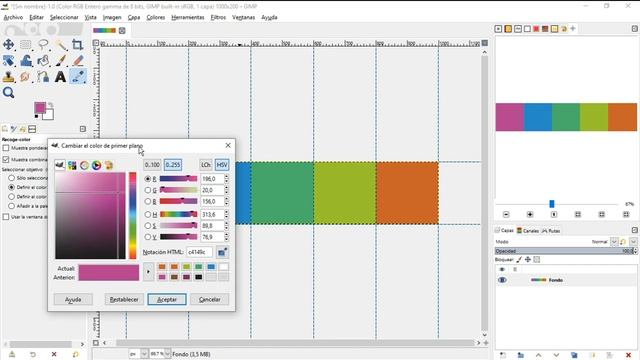Image resolution: width=640 pixels, height=360 pixels.
Task: Open the Colores menu
Action: 156,17
